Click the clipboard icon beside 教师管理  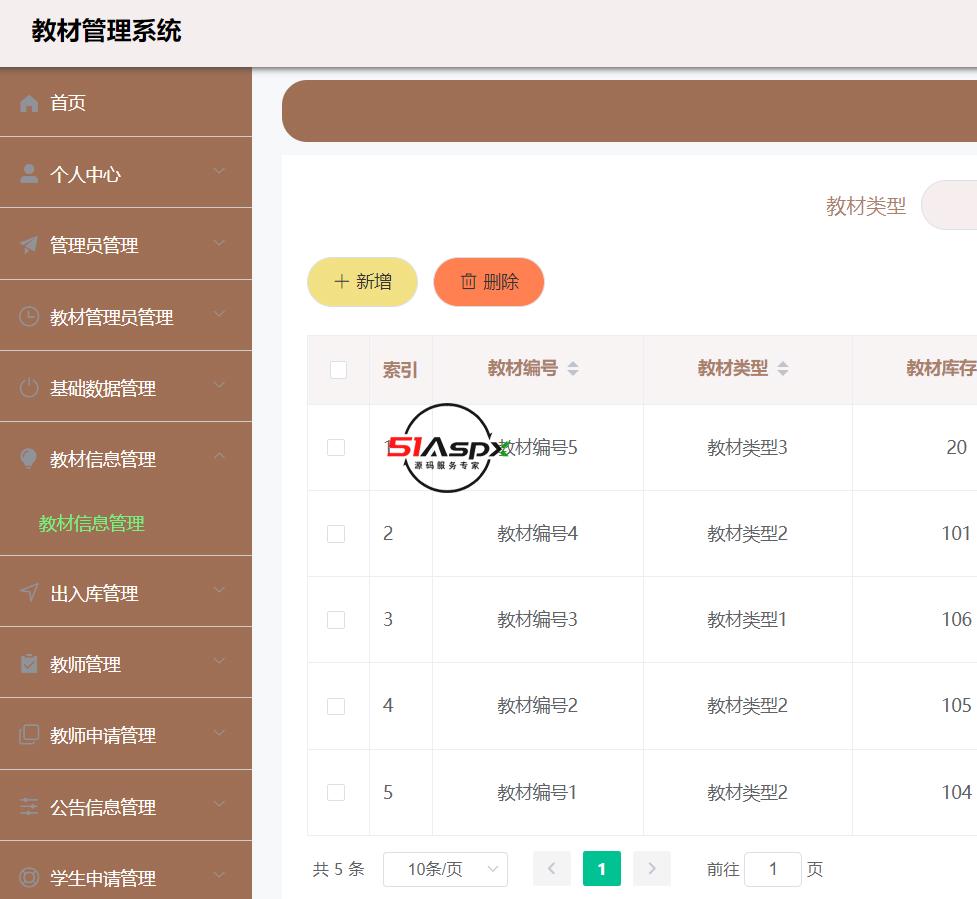click(x=29, y=664)
